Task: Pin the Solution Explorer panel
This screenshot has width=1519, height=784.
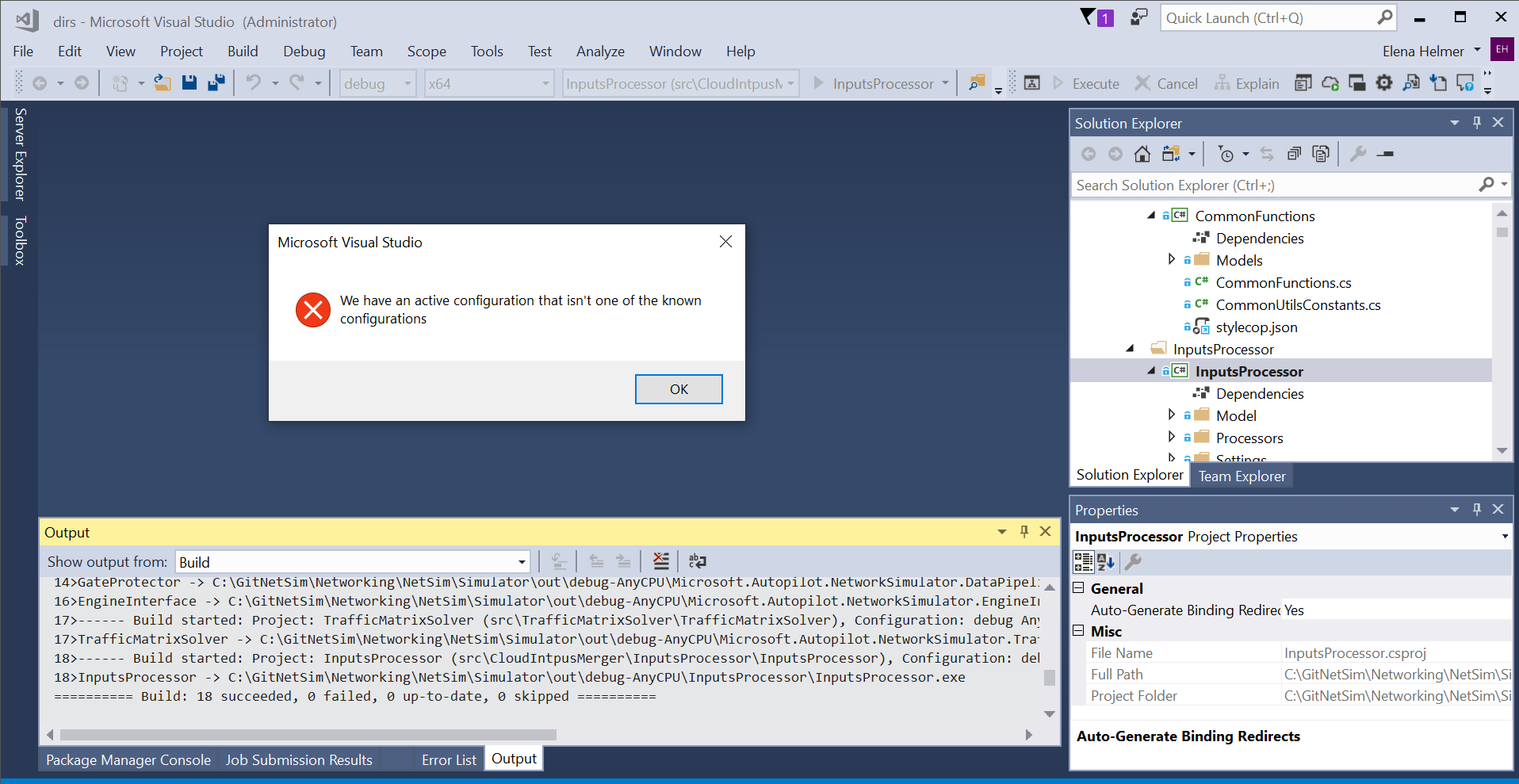Action: (1476, 123)
